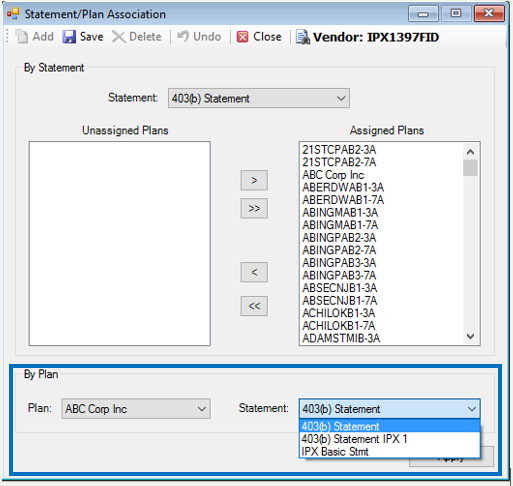Select ABINGPAB2-3A in Assigned Plans list

(339, 237)
